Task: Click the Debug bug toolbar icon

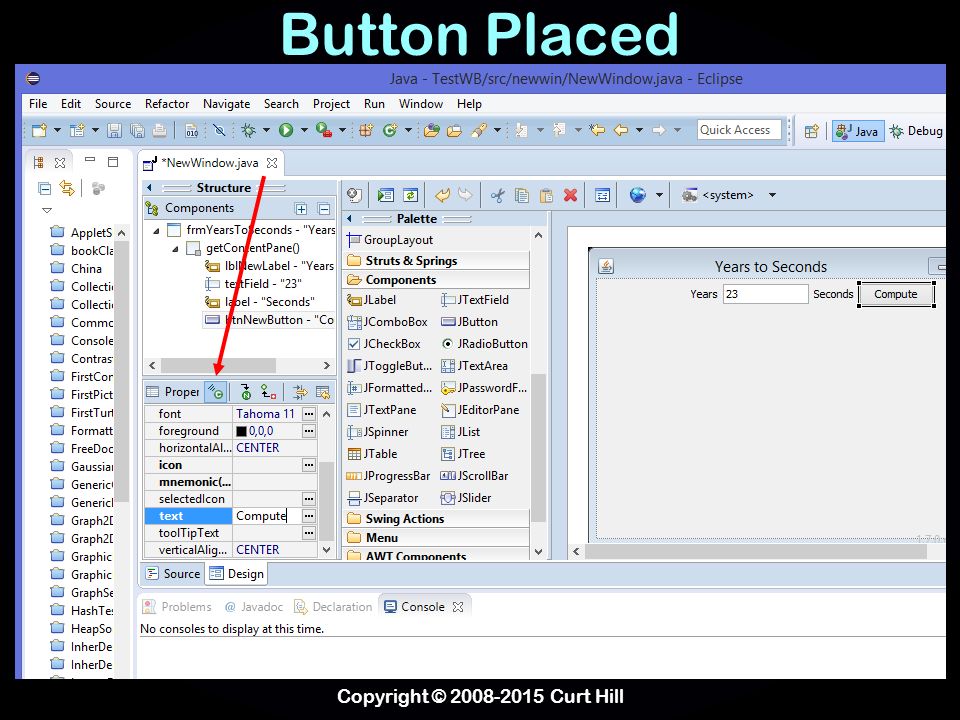Action: (248, 130)
